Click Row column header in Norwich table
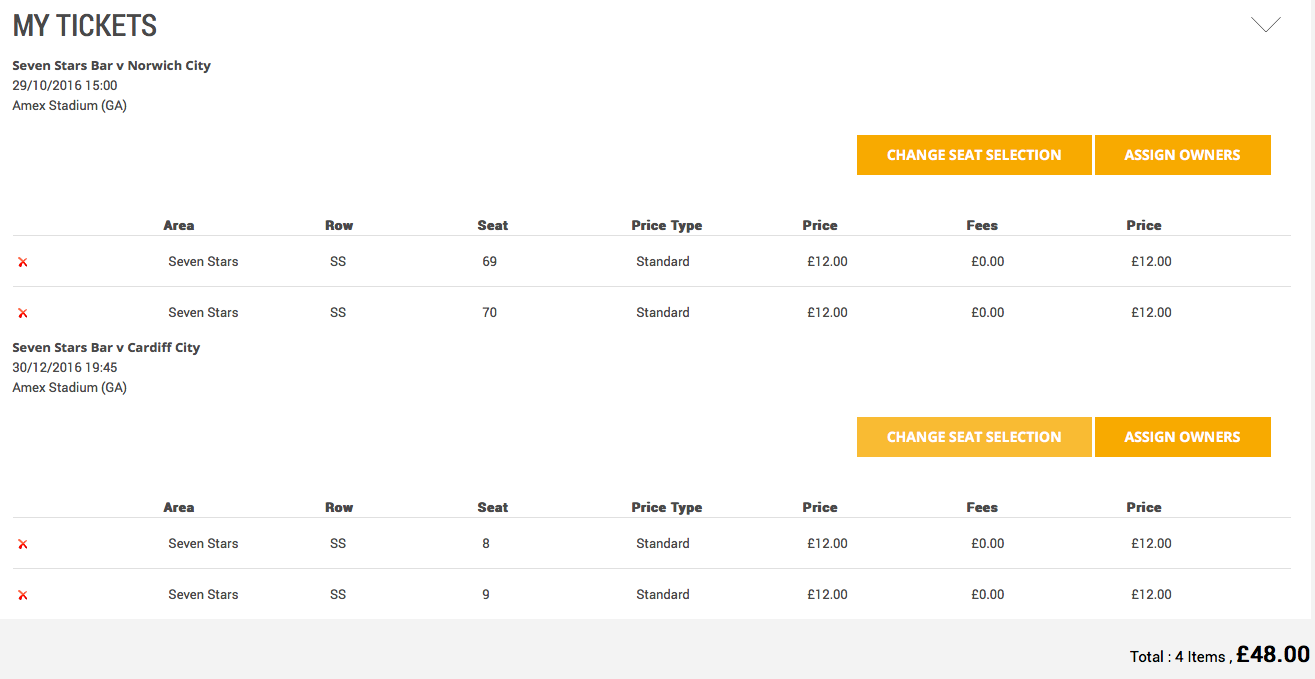 (339, 225)
